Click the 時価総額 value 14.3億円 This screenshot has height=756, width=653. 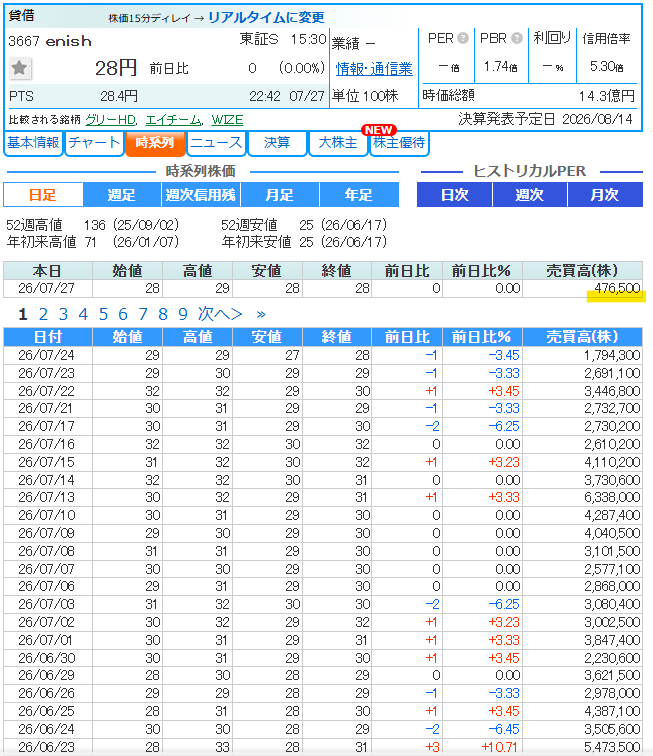606,96
